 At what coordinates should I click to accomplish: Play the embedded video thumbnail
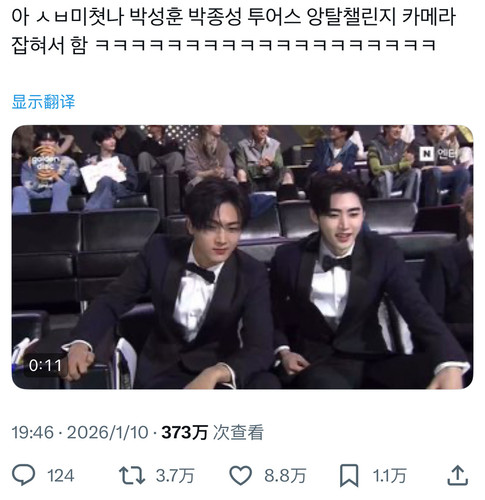coord(242,257)
